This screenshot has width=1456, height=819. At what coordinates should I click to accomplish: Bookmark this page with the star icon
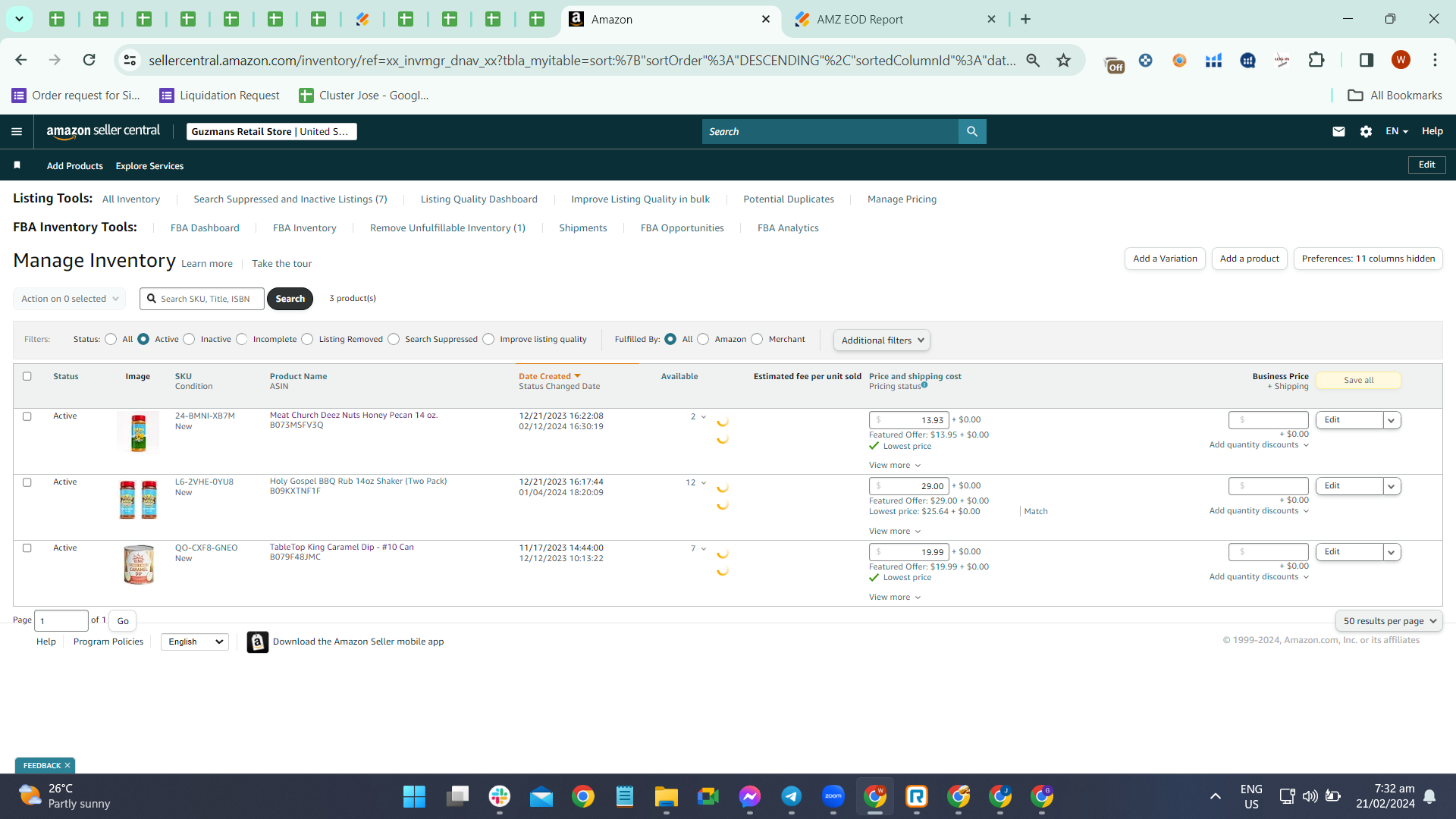click(1064, 60)
